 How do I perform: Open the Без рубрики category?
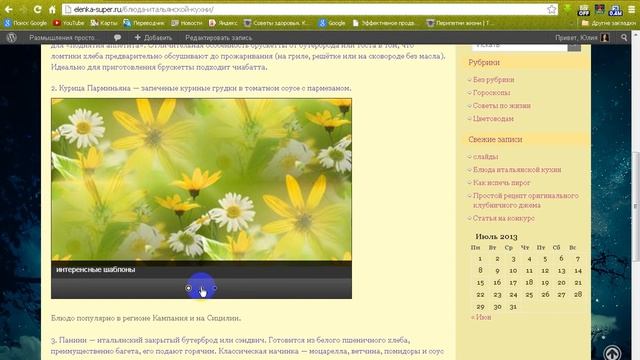click(x=493, y=80)
